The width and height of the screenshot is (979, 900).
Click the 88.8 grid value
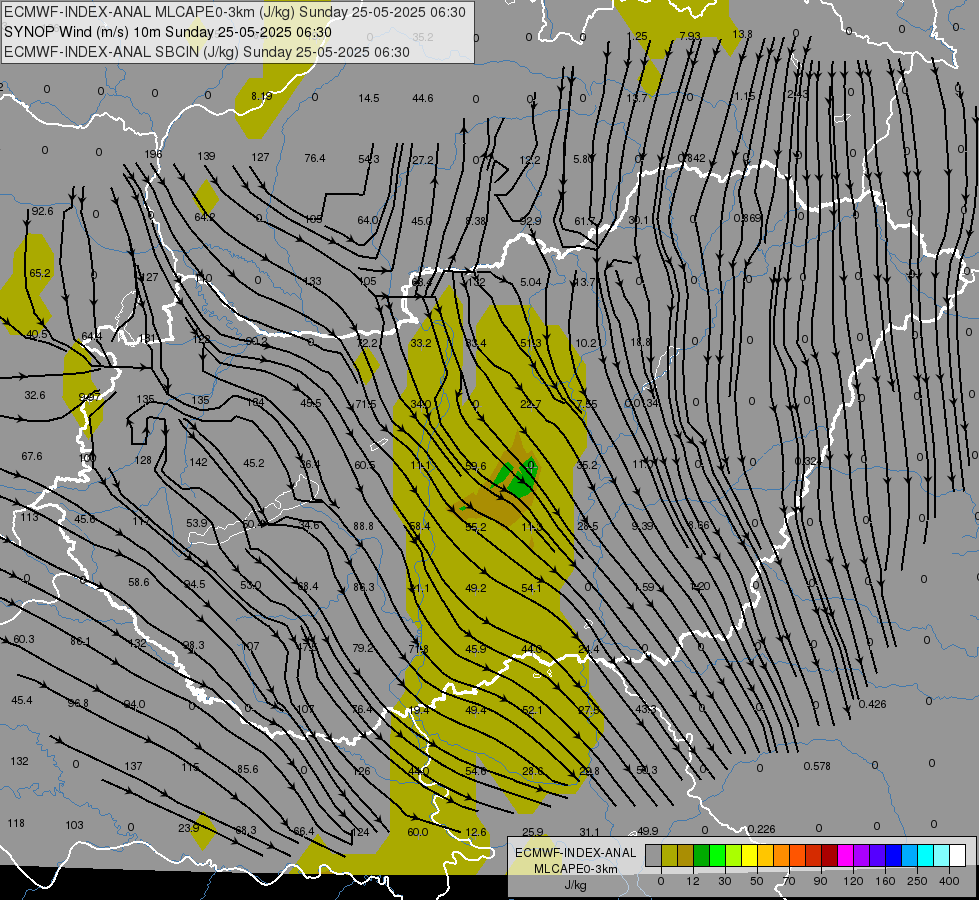click(363, 527)
